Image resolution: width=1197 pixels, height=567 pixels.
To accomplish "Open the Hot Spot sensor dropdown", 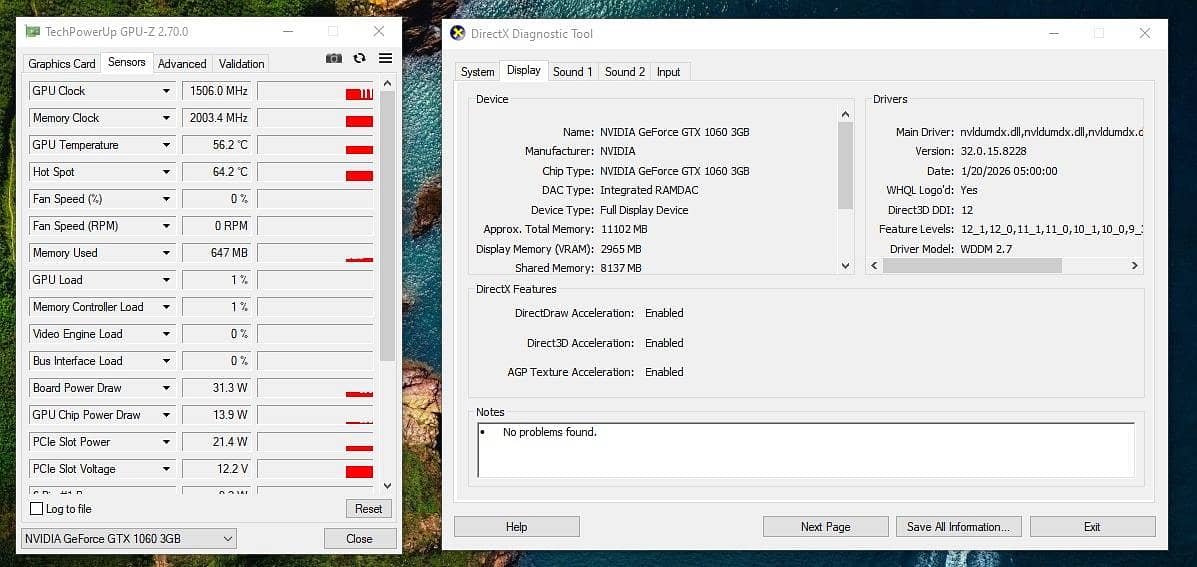I will pyautogui.click(x=166, y=172).
